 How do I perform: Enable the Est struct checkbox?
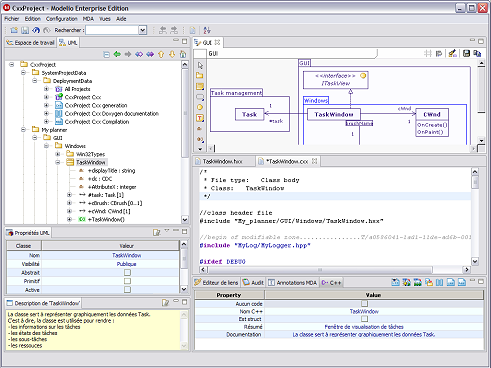point(364,319)
